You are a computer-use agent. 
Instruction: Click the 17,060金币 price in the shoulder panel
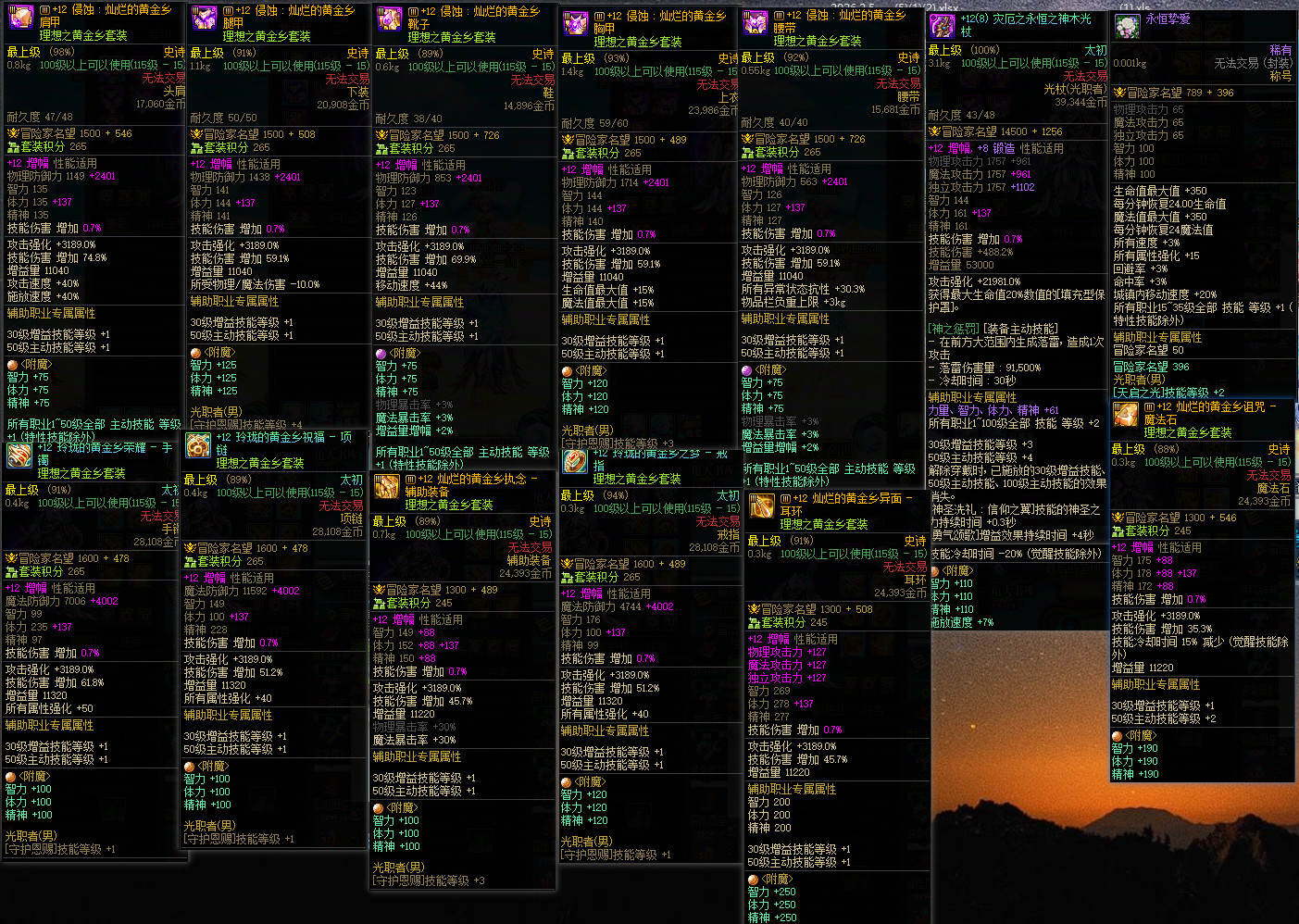[160, 105]
